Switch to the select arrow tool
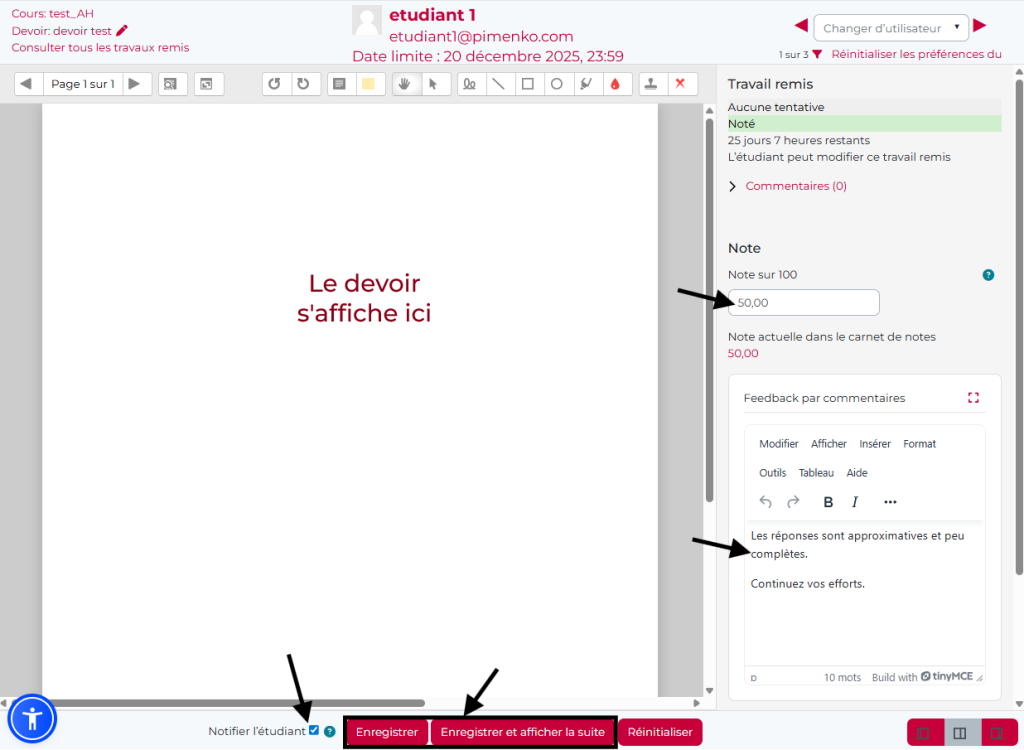The height and width of the screenshot is (750, 1024). pyautogui.click(x=435, y=84)
